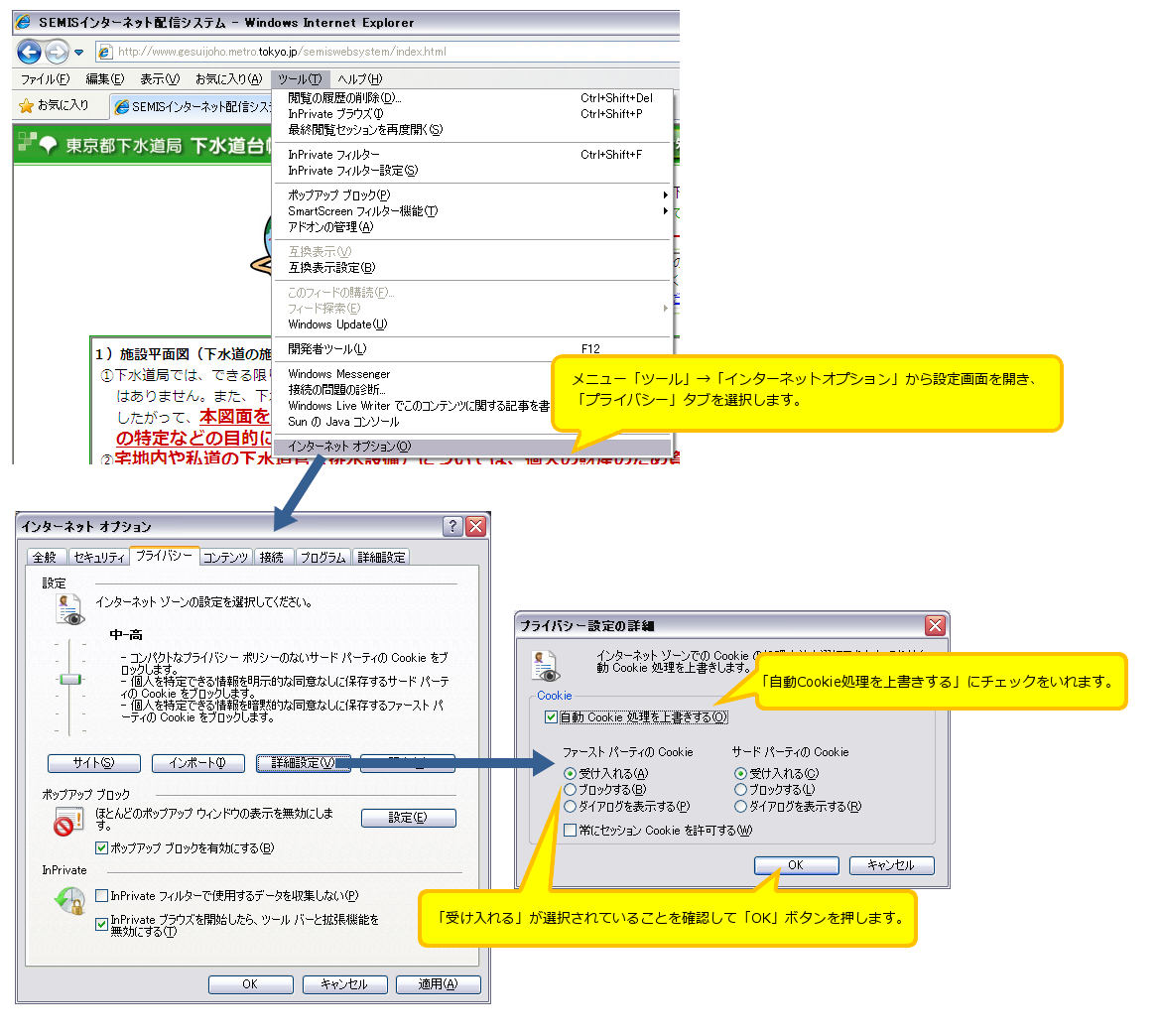Click OK in インターネット オプション dialog
The height and width of the screenshot is (1036, 1159).
251,984
